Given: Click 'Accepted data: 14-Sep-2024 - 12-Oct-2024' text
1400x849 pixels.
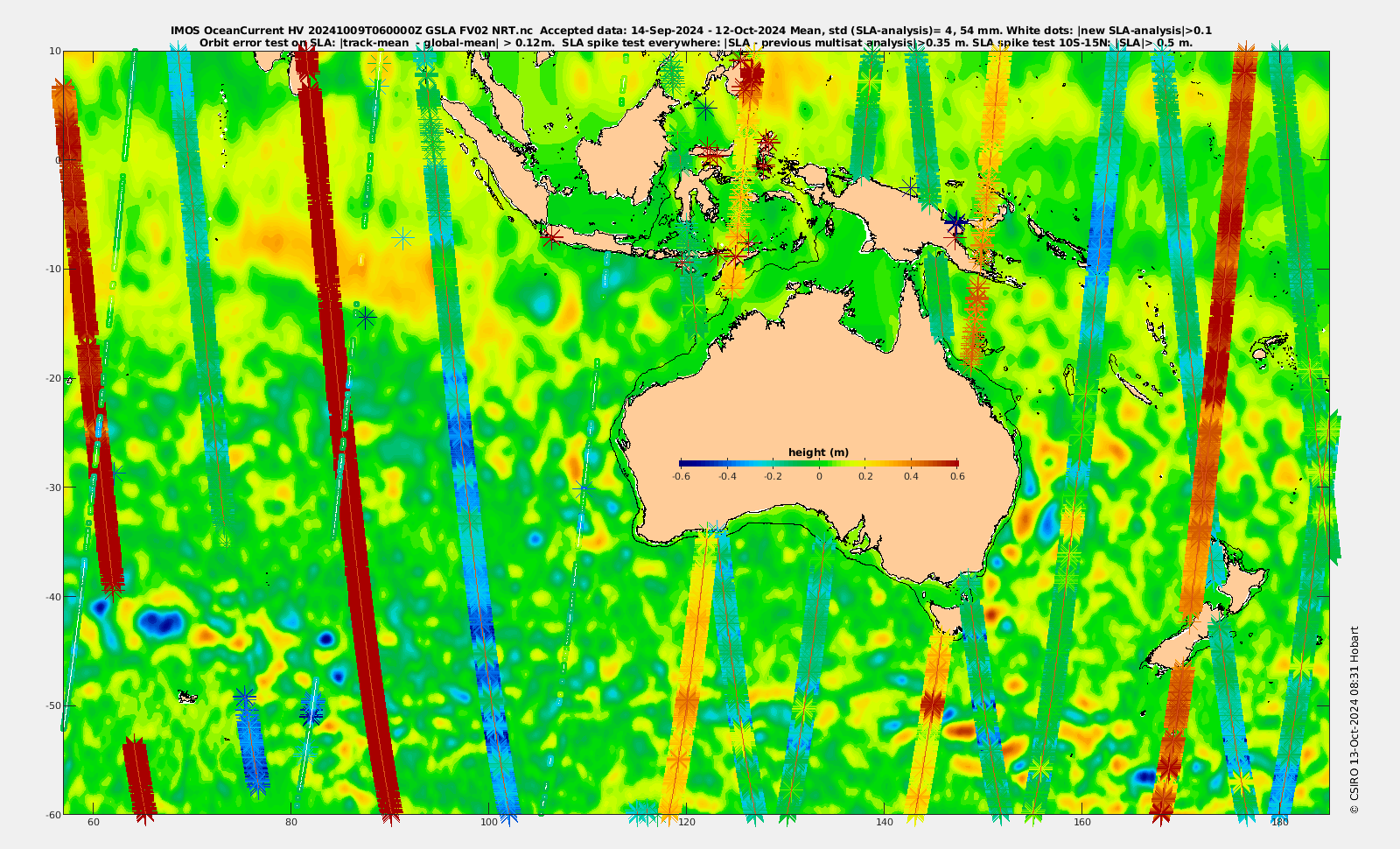Looking at the screenshot, I should (x=662, y=31).
